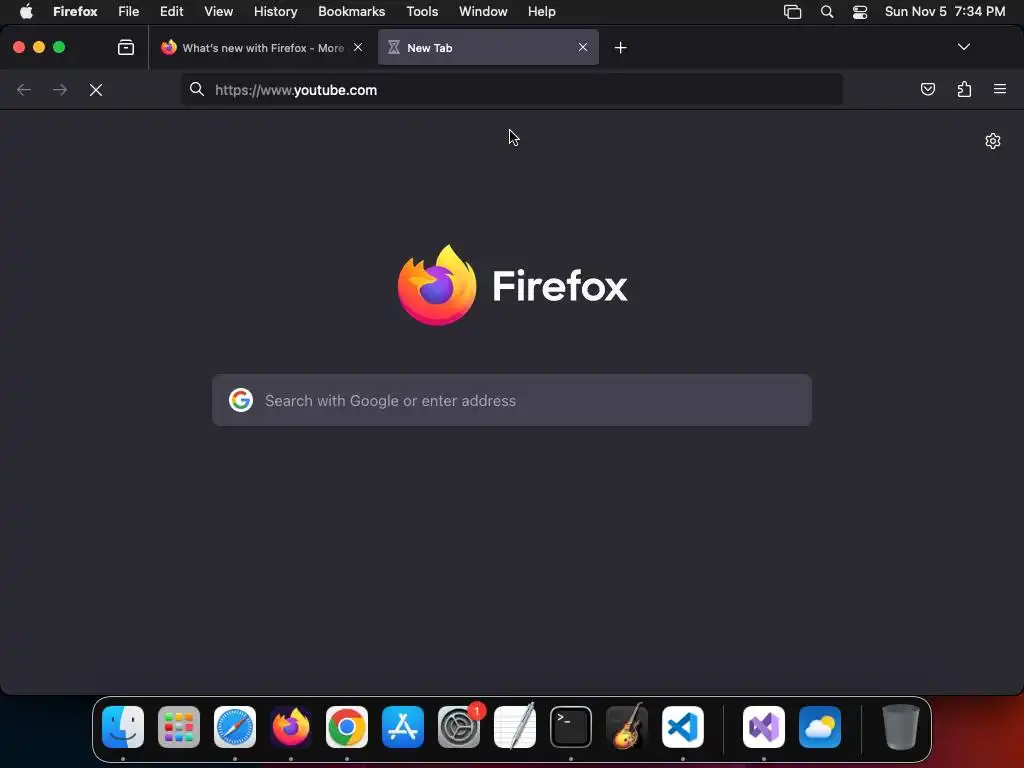Open the Edit menu
Screen dimensions: 1024x768
[172, 12]
